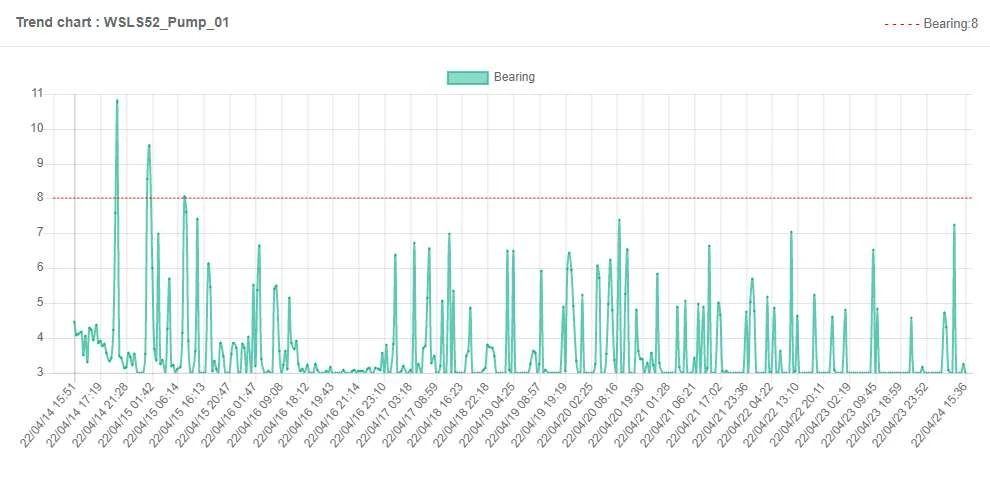Click x-axis label 22/04/22 04:22
The height and width of the screenshot is (480, 990).
tap(747, 414)
